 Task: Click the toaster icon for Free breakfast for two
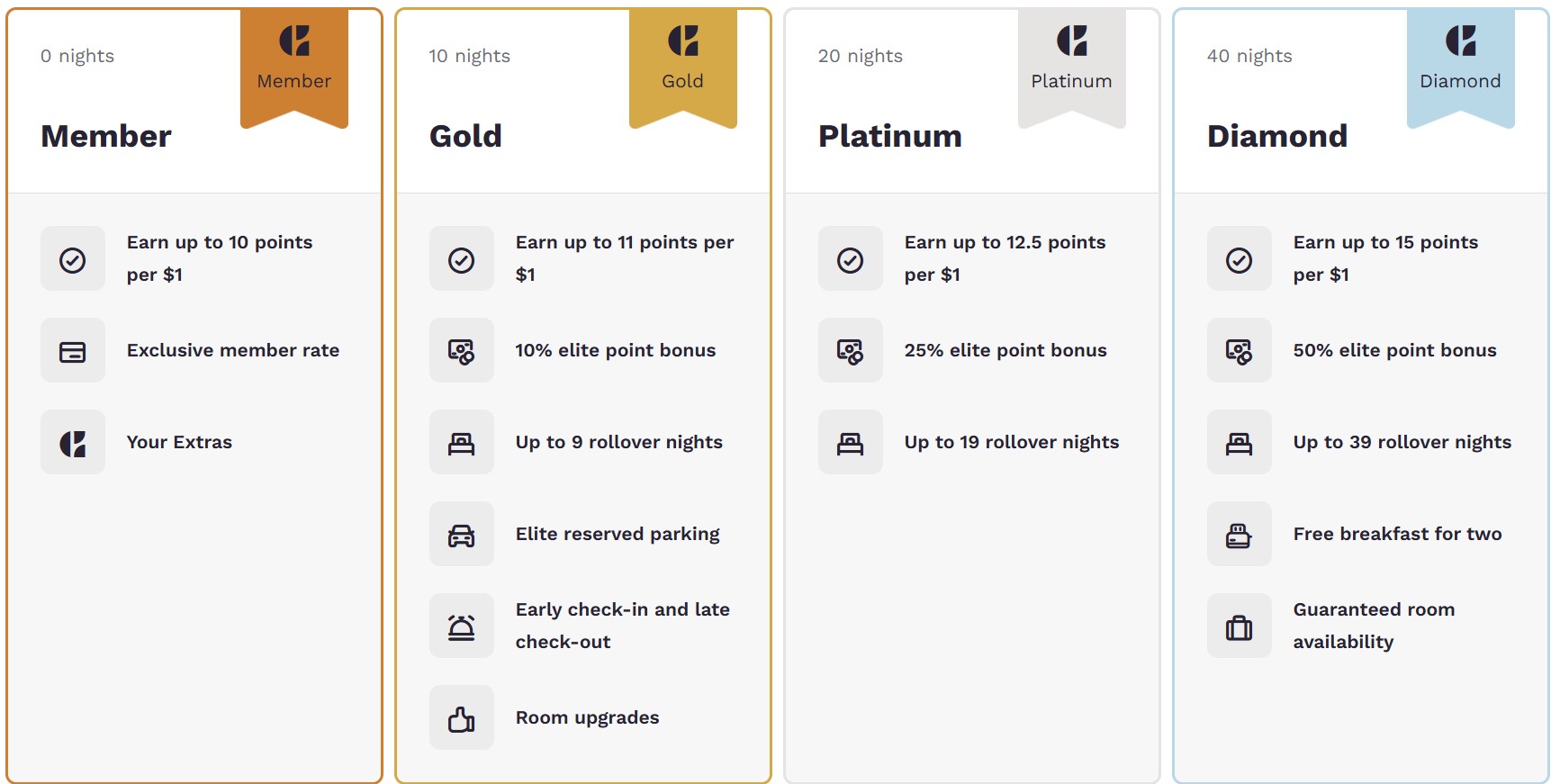(1239, 534)
